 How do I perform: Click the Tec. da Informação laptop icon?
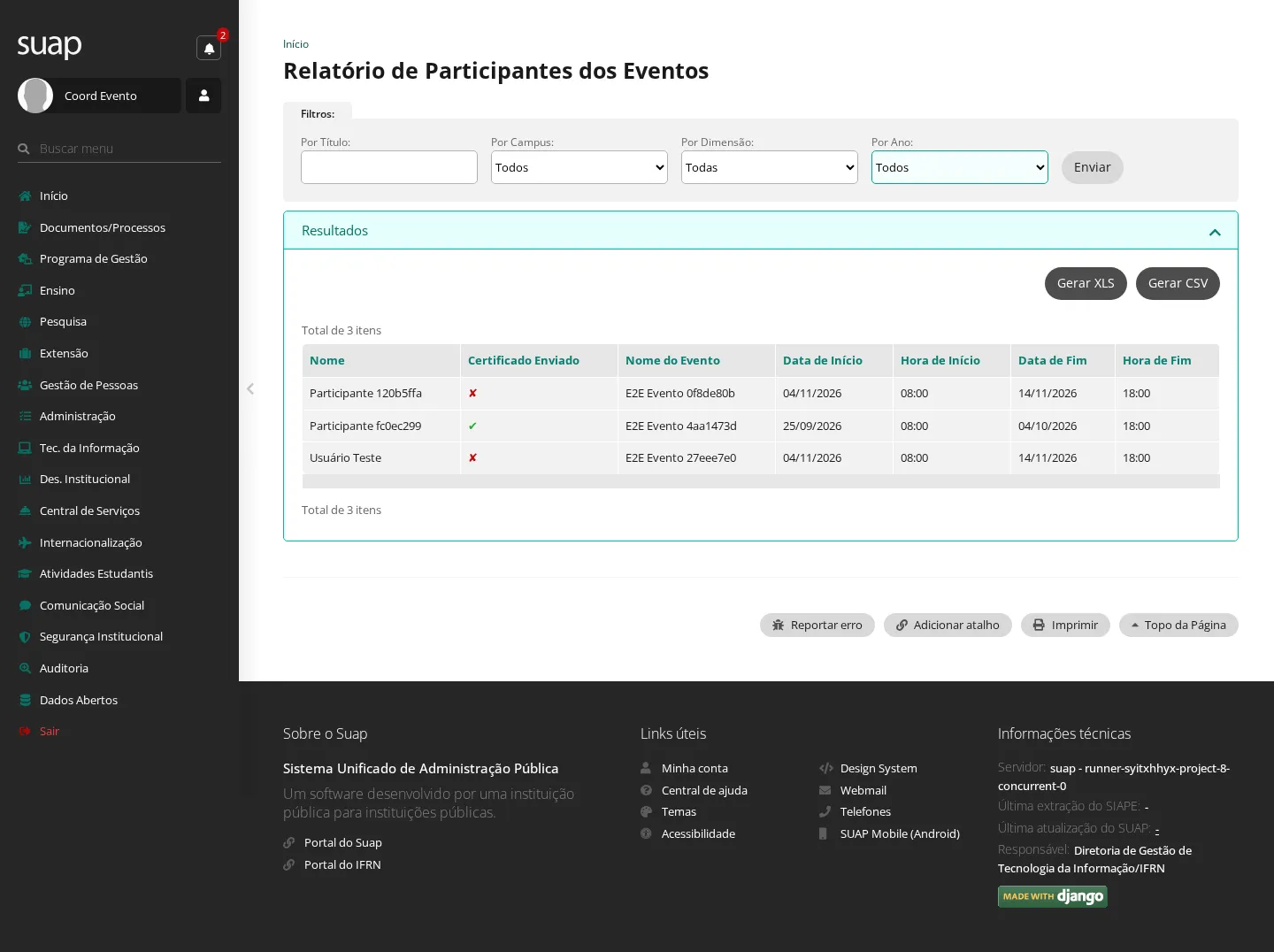[25, 448]
